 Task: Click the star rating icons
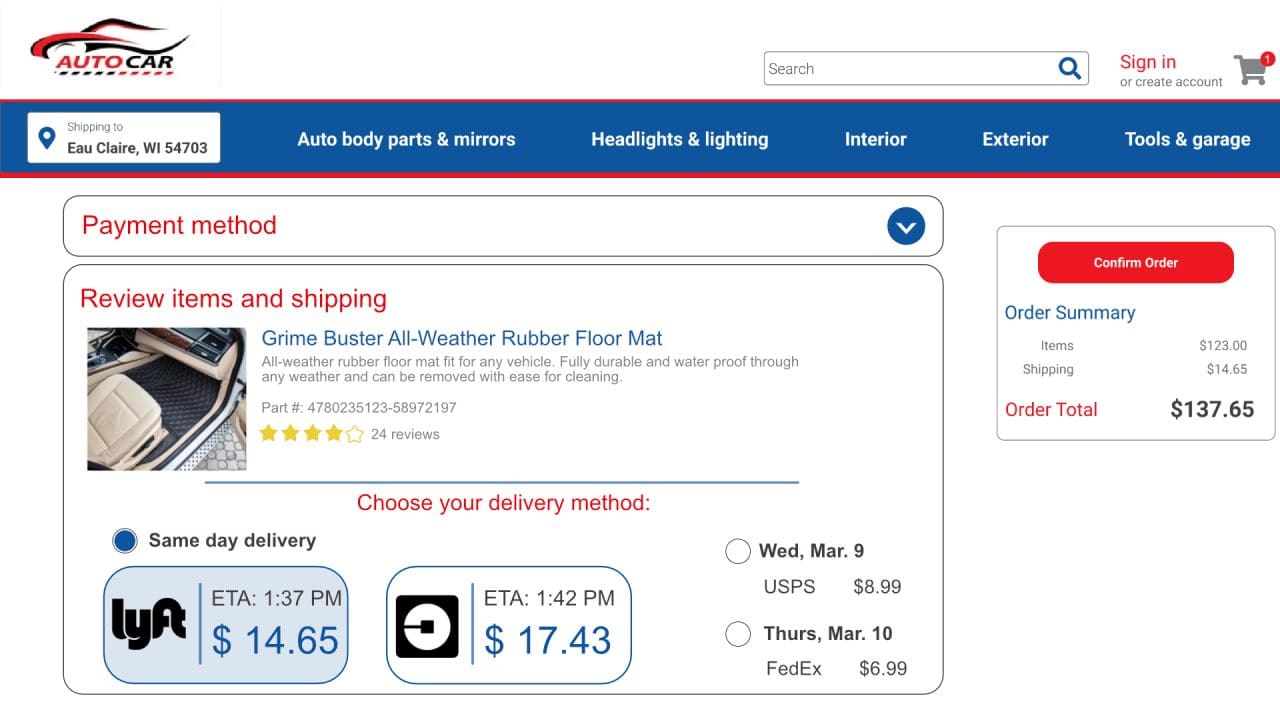pyautogui.click(x=311, y=434)
